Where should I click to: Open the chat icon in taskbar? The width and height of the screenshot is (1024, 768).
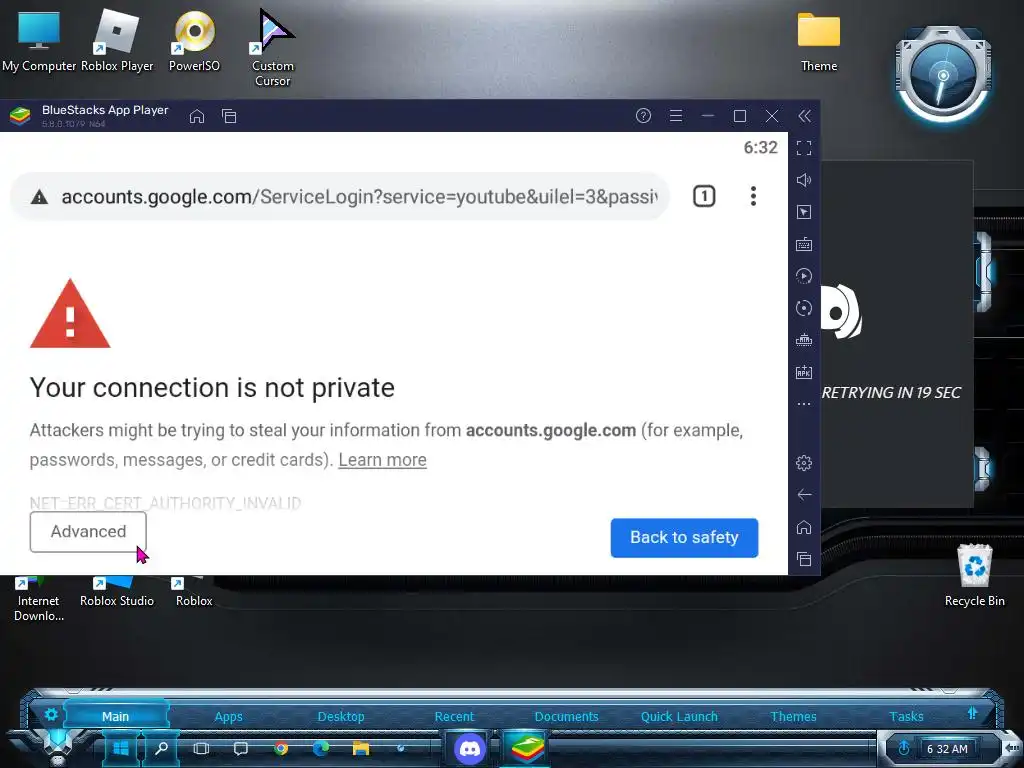[x=241, y=748]
